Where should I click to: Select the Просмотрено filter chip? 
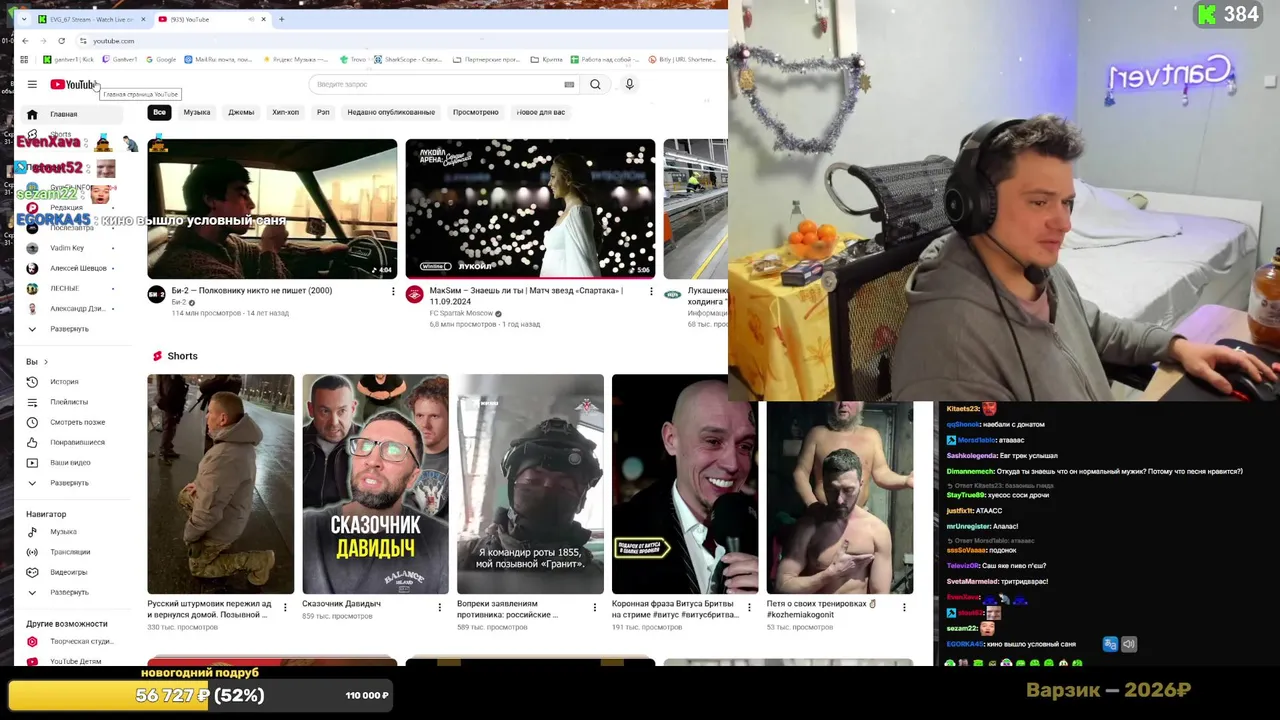pyautogui.click(x=475, y=112)
